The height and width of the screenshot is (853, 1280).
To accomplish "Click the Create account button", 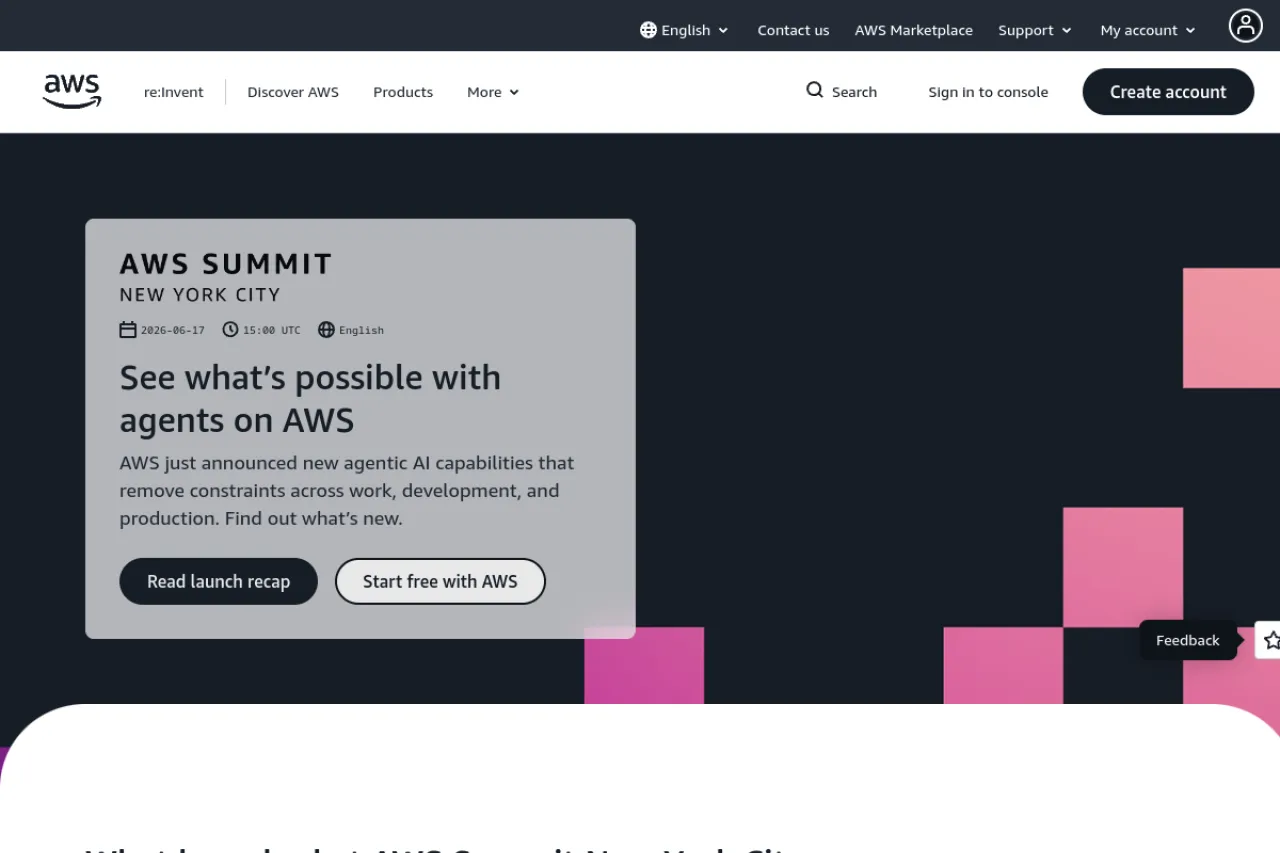I will coord(1168,92).
